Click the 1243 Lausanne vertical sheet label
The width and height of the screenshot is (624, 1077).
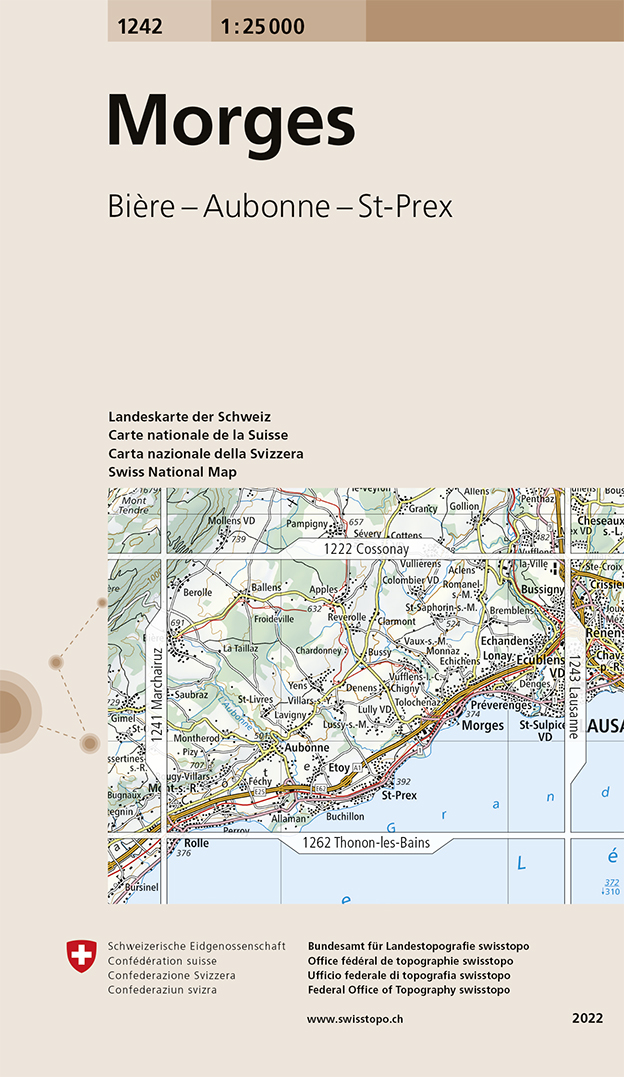coord(574,695)
